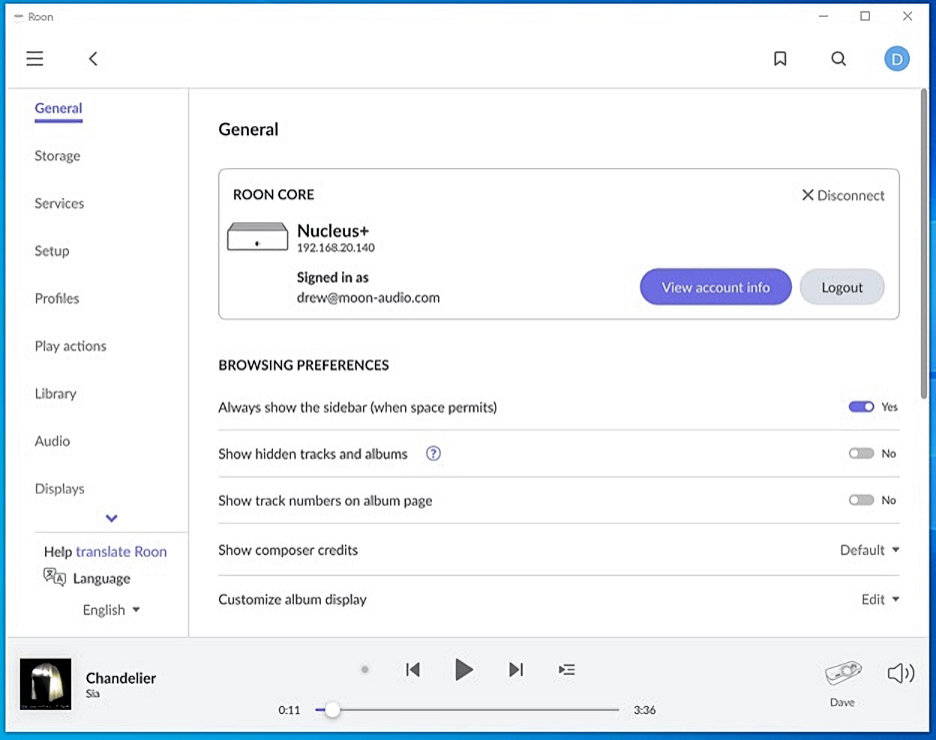Viewport: 936px width, 740px height.
Task: Open the Library settings section
Action: coord(56,394)
